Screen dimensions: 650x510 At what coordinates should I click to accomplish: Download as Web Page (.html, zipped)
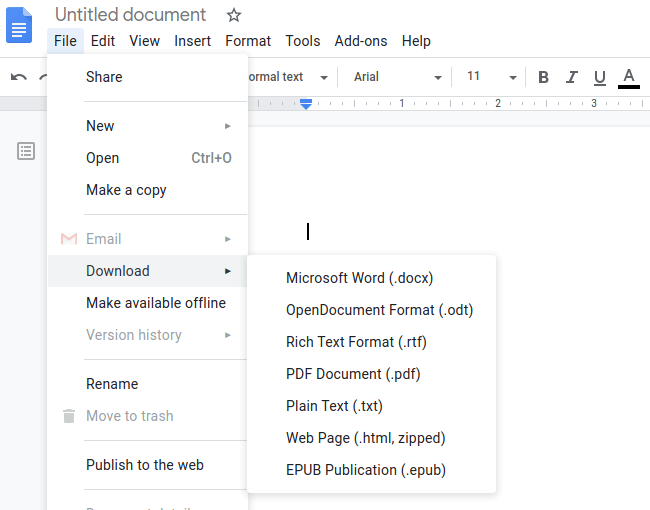371,438
